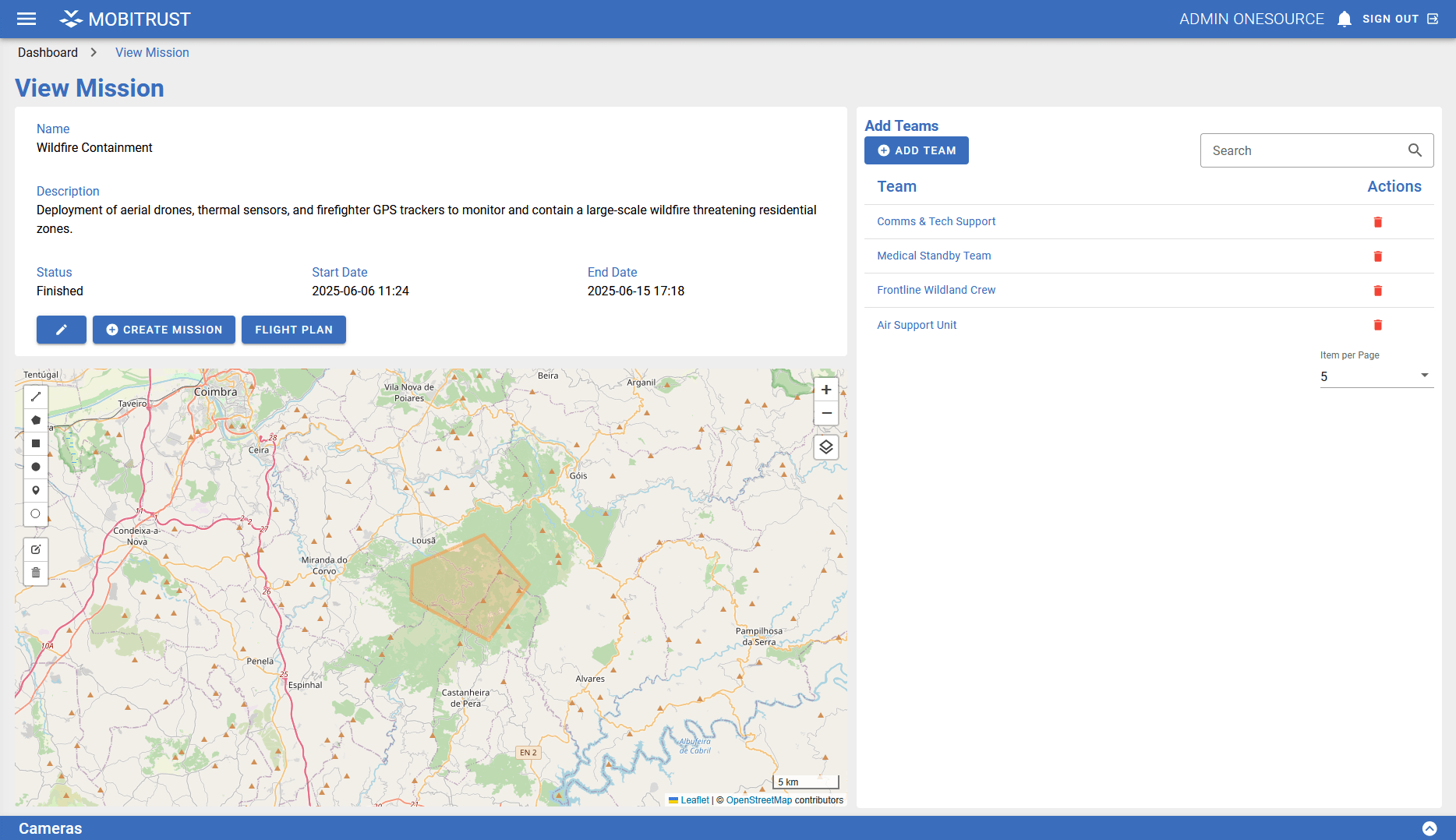Expand the Cameras panel
This screenshot has height=840, width=1456.
[x=1429, y=828]
